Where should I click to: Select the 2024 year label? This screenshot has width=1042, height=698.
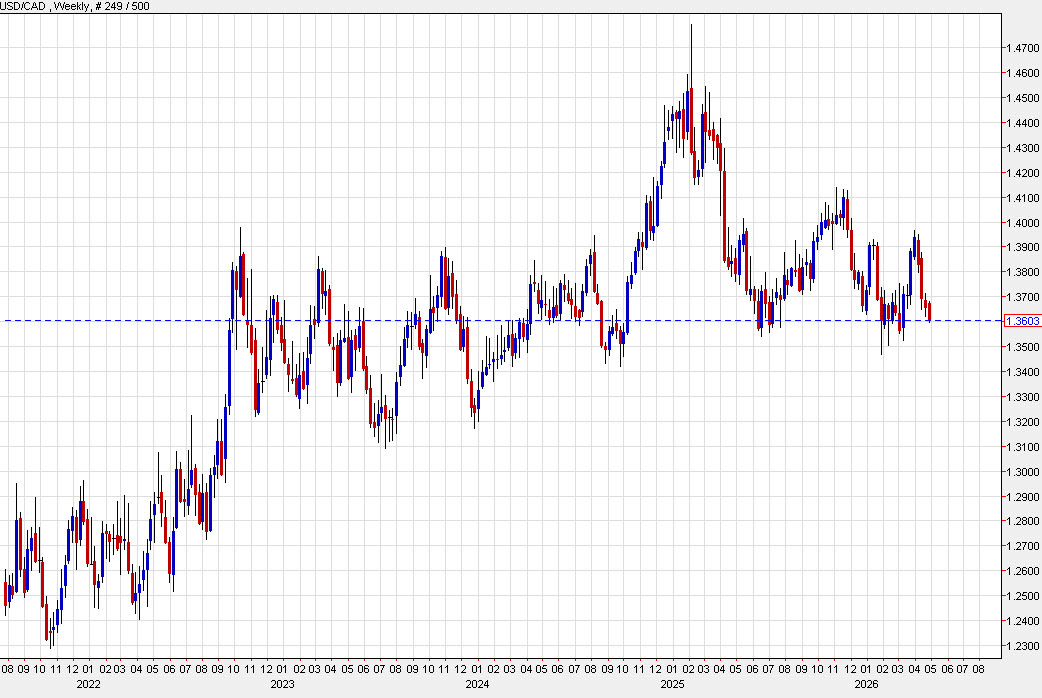coord(477,686)
